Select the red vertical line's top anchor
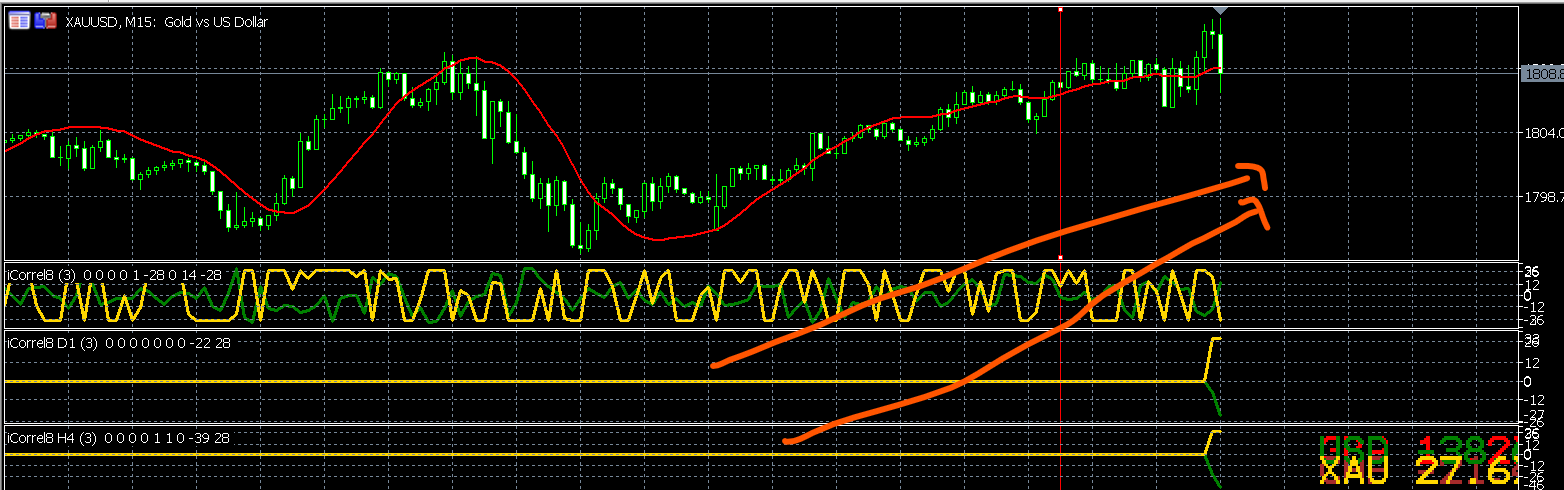 [x=1060, y=9]
